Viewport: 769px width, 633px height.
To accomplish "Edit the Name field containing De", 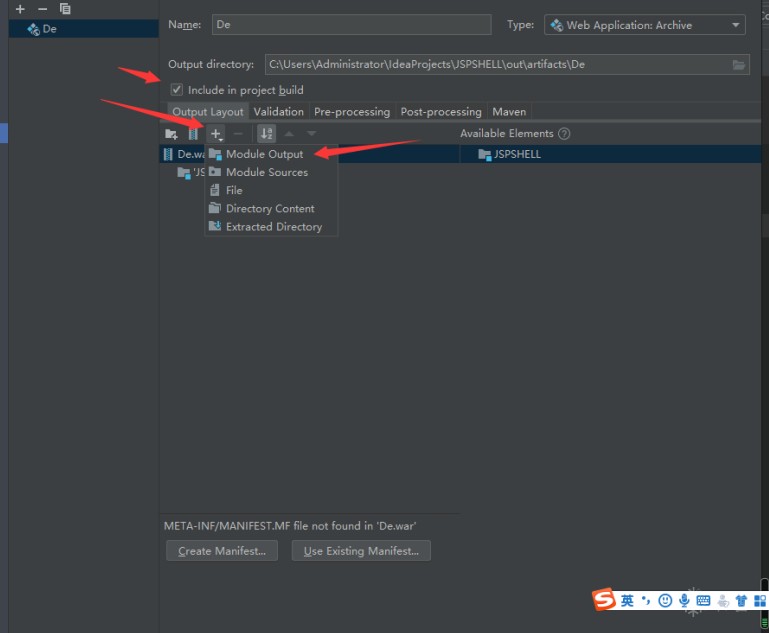I will pos(351,25).
